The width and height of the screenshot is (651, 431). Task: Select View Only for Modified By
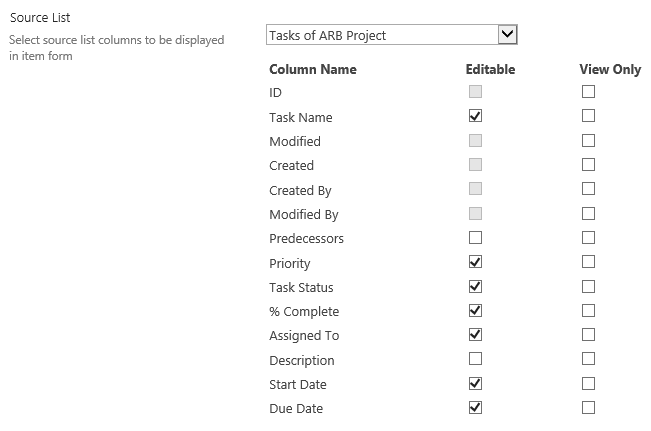click(588, 214)
